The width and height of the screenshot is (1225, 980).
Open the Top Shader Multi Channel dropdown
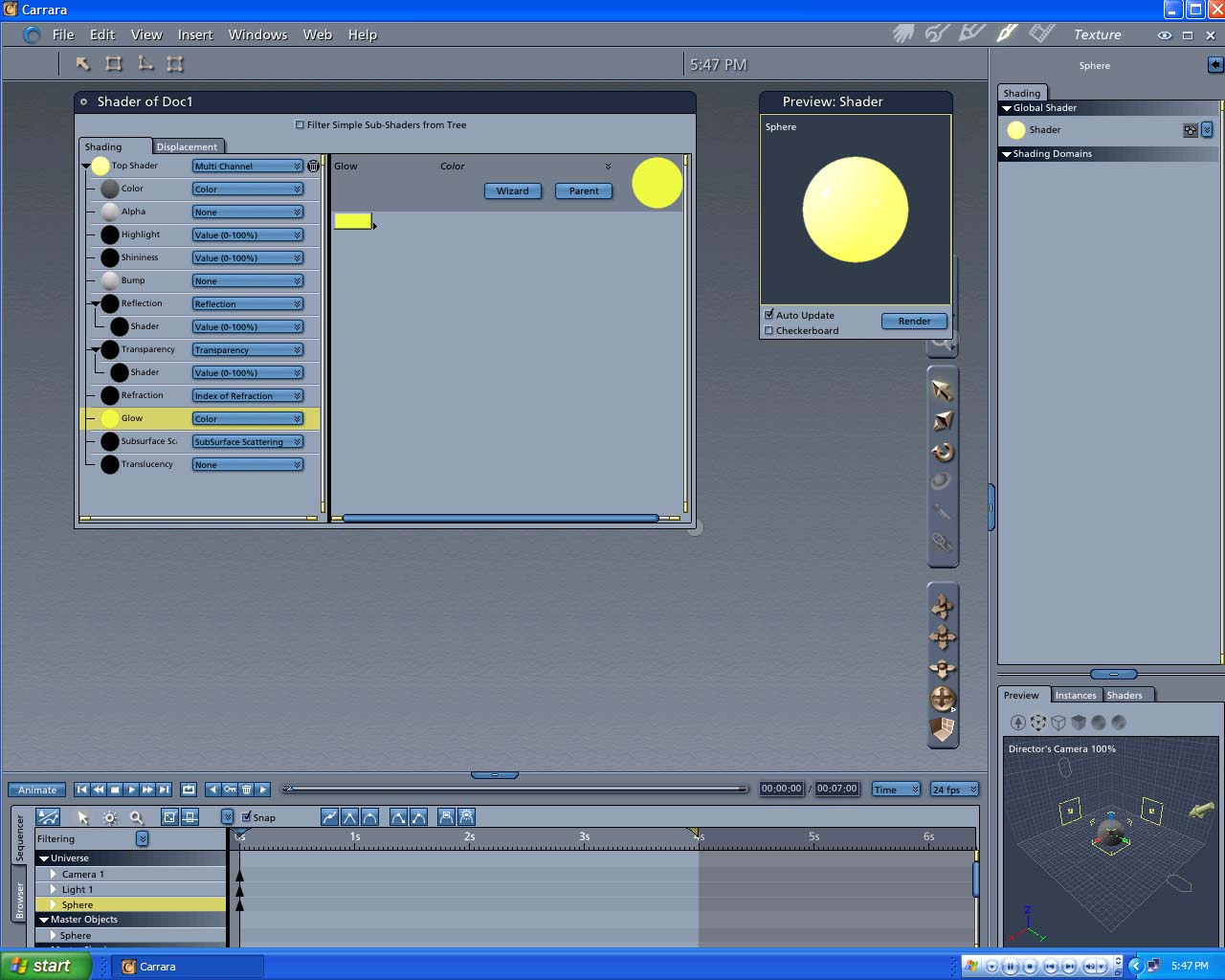click(248, 166)
